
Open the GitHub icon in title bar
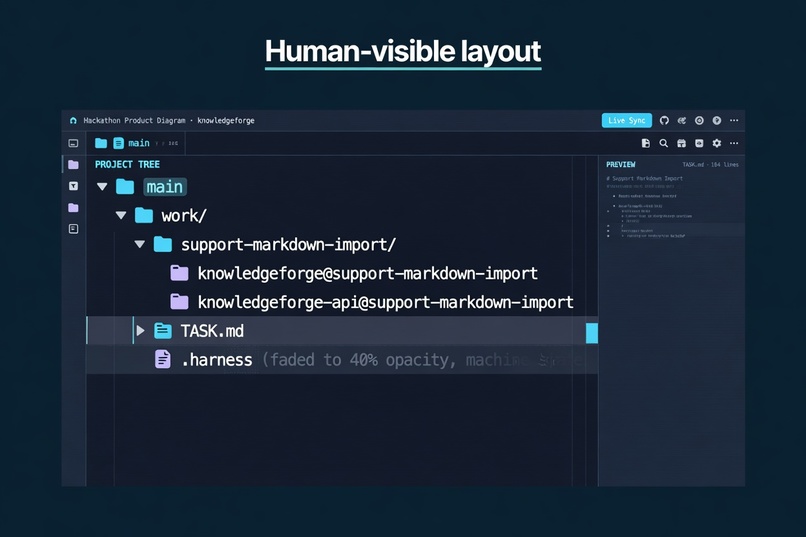pyautogui.click(x=664, y=120)
